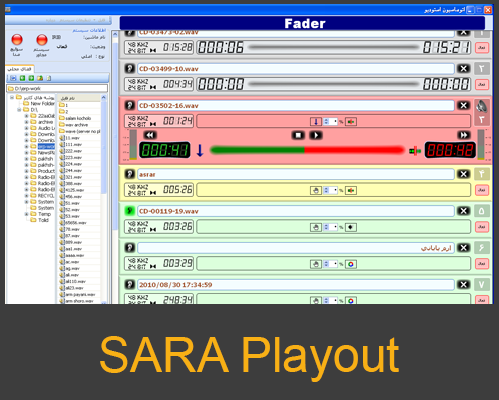
Task: Click the green left-arrow Back icon in the file toolbar
Action: 22,78
